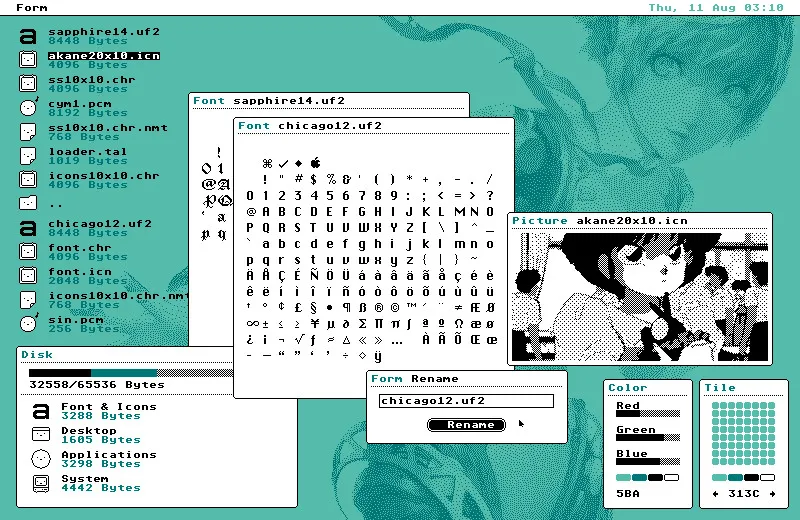Click the Desktop category icon in Disk
800x520 pixels.
pos(41,434)
